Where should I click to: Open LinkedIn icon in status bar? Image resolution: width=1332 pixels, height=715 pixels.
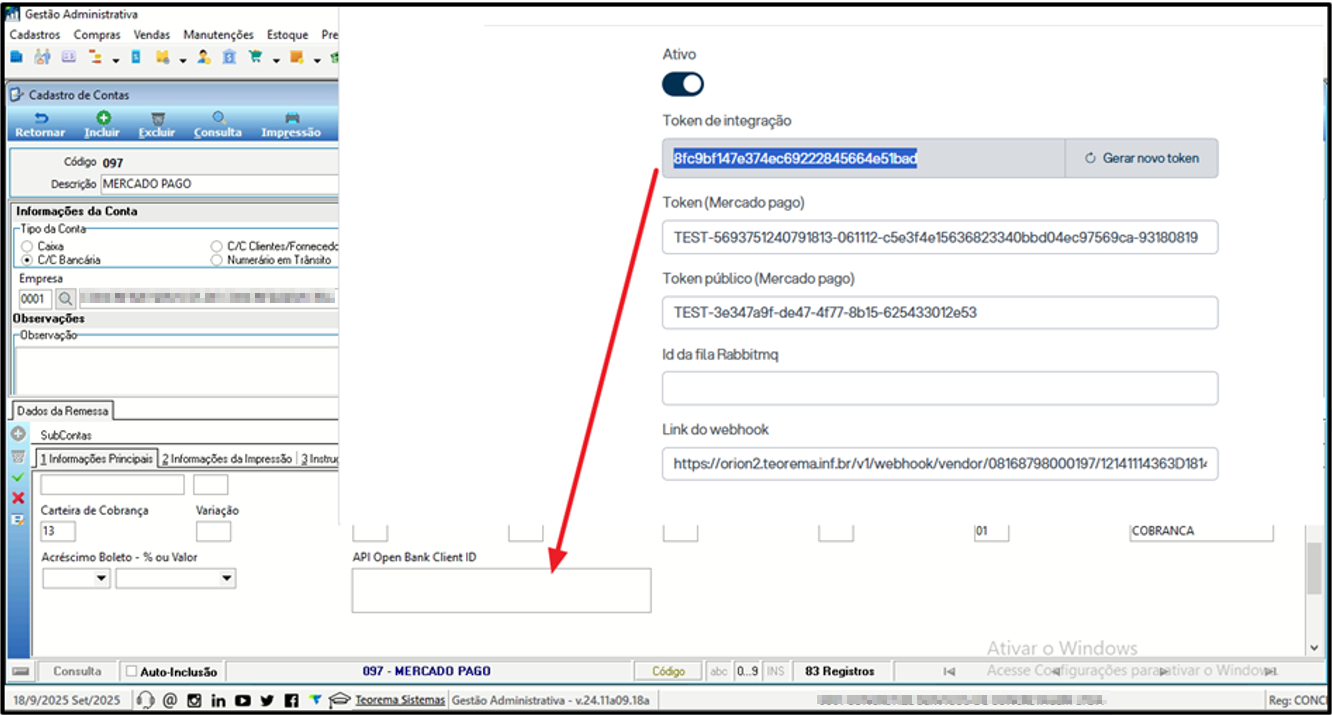(x=218, y=700)
